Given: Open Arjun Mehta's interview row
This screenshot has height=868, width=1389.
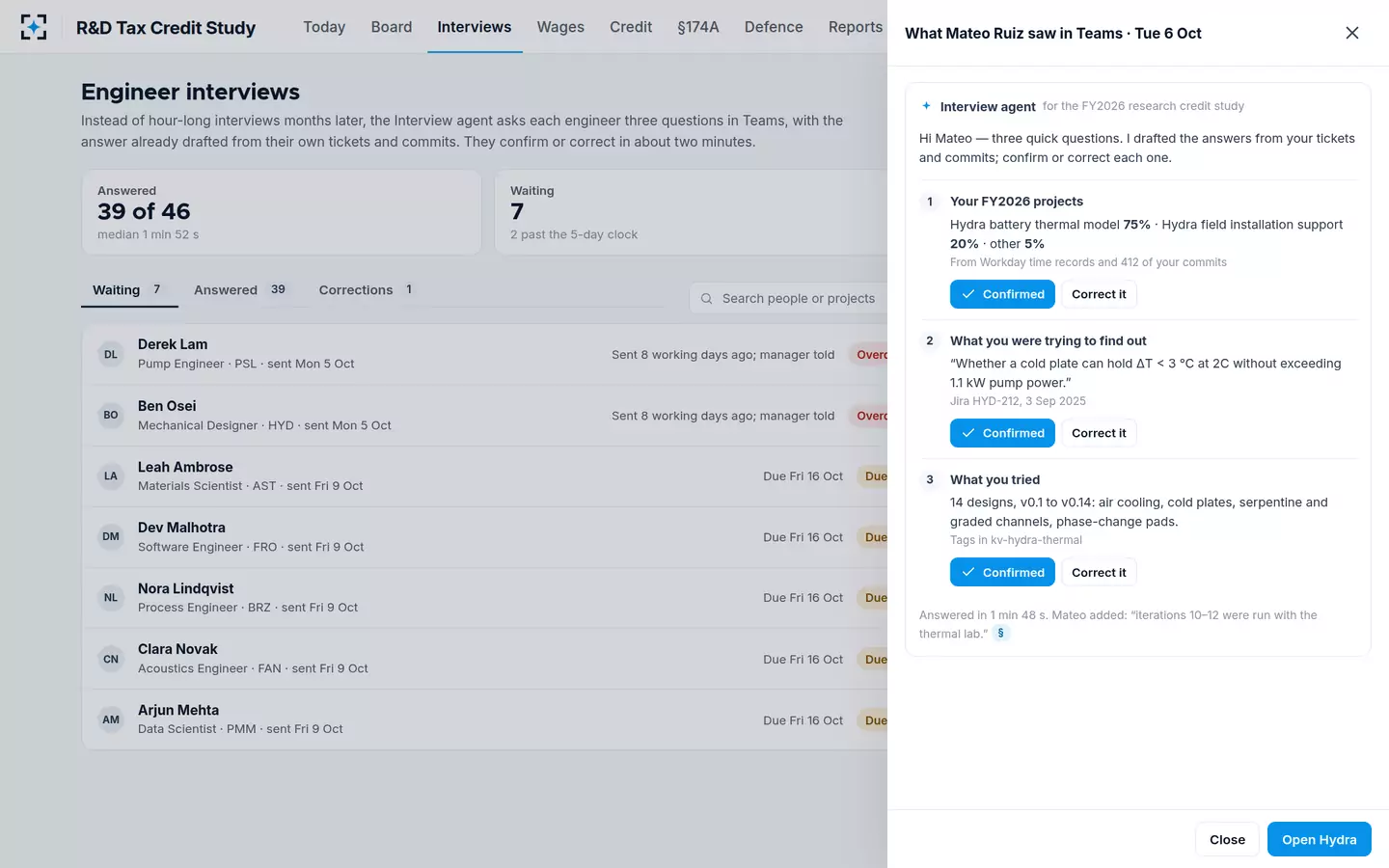Looking at the screenshot, I should click(485, 720).
